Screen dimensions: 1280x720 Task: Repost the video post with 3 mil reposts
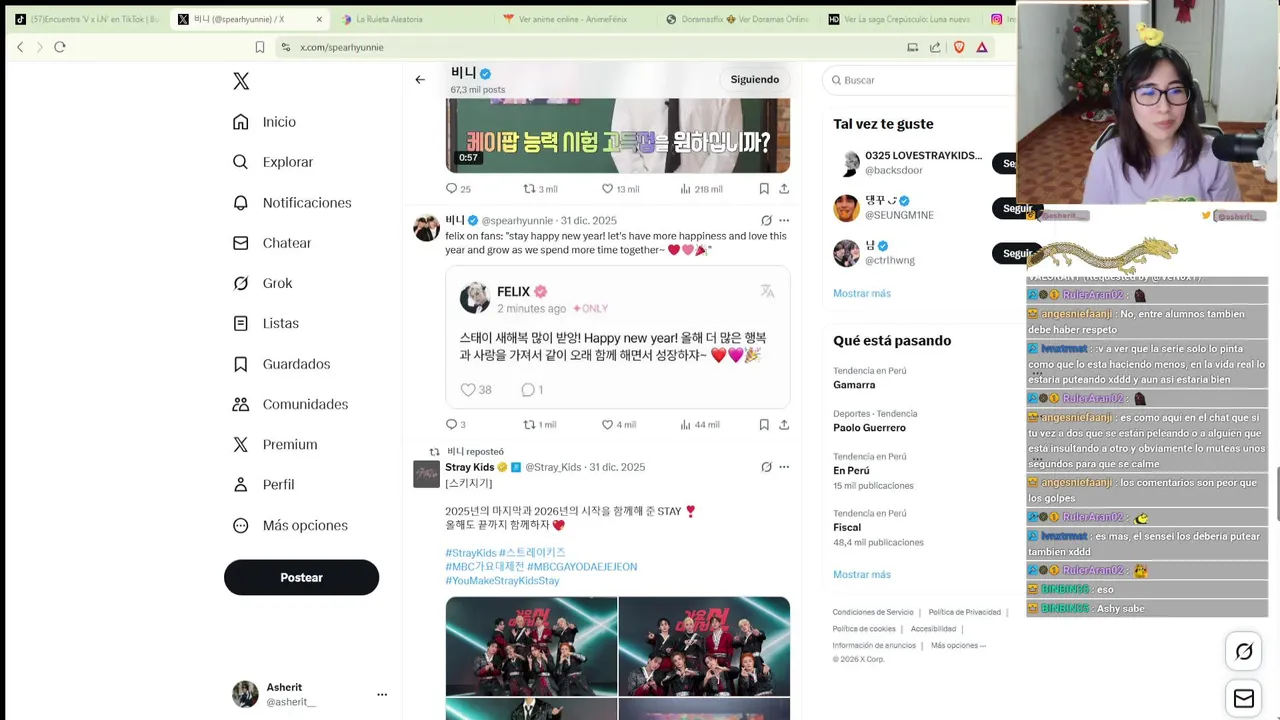pyautogui.click(x=541, y=188)
